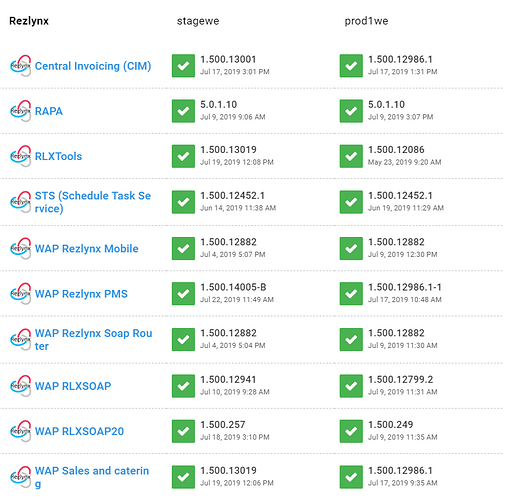This screenshot has width=512, height=499.
Task: Select prod1we release 1.500.12086
Action: (x=396, y=149)
